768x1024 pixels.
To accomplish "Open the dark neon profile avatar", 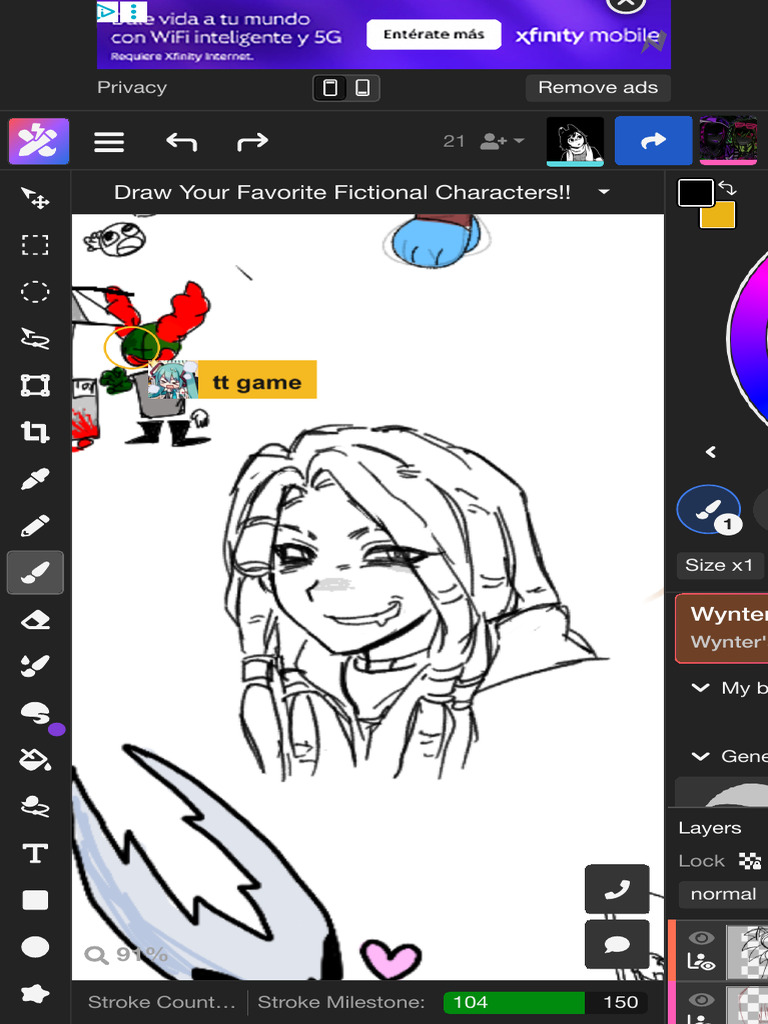I will coord(728,140).
